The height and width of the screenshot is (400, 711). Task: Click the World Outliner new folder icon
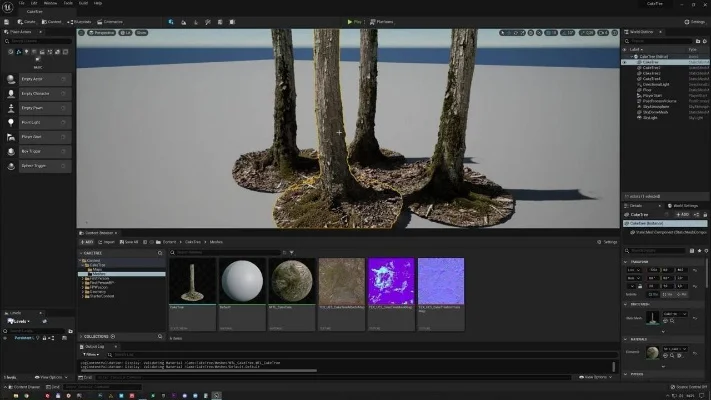point(698,41)
